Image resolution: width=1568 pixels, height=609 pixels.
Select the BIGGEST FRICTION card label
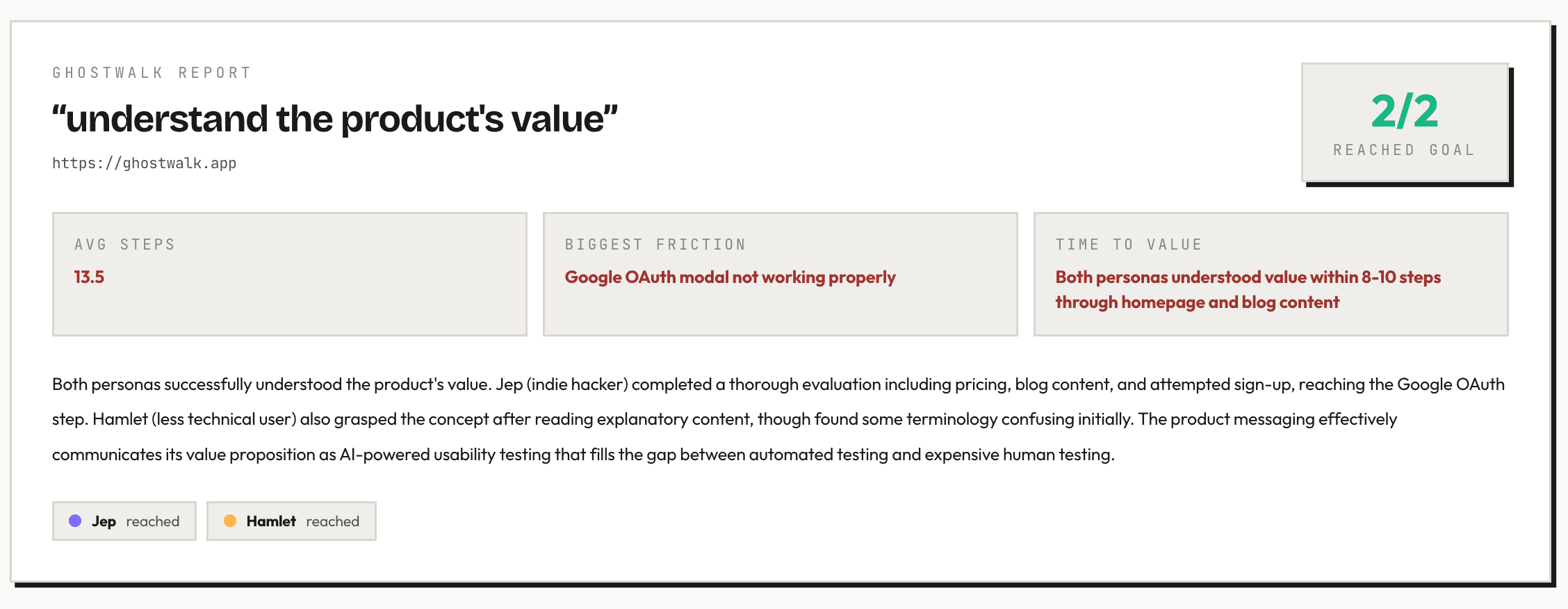pyautogui.click(x=655, y=245)
